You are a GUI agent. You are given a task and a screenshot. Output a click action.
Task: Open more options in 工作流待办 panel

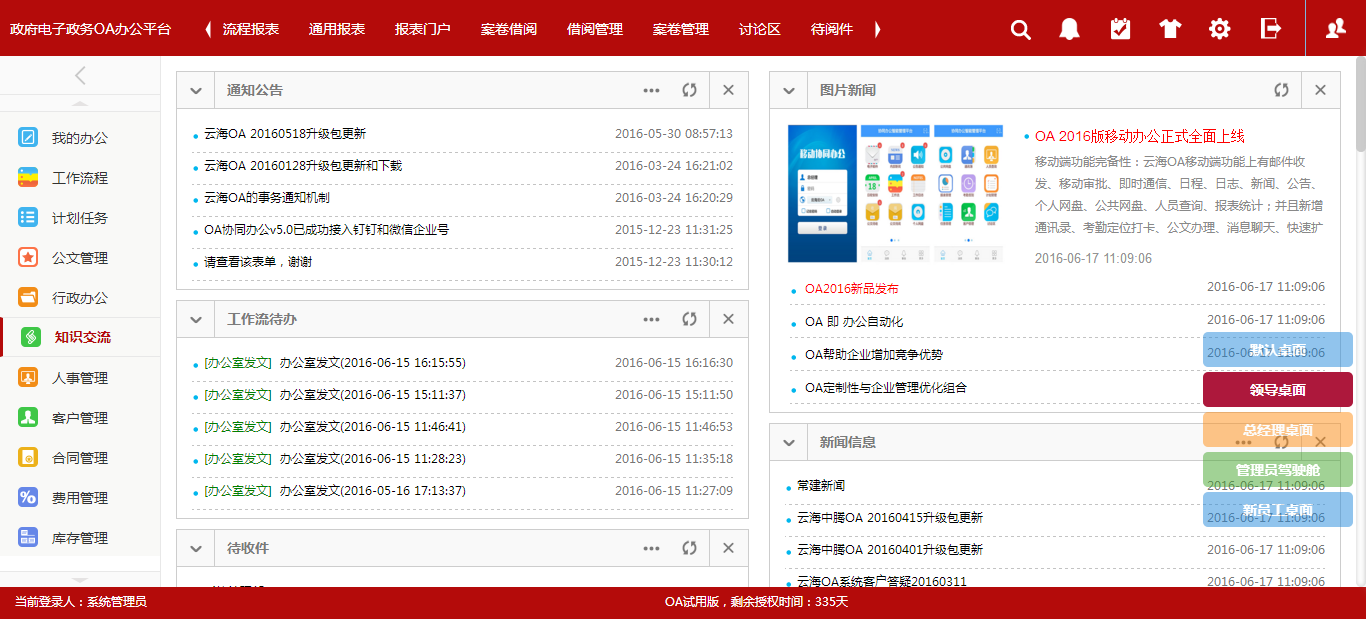652,319
